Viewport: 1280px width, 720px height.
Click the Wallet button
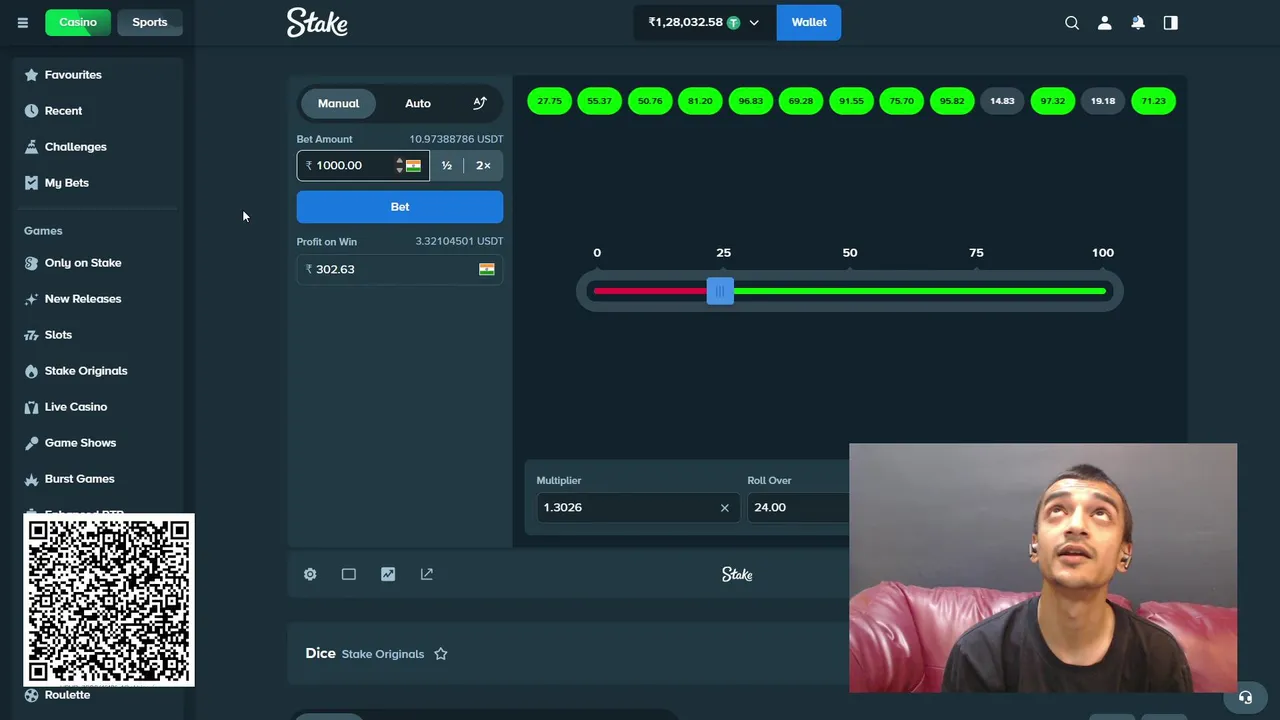809,22
